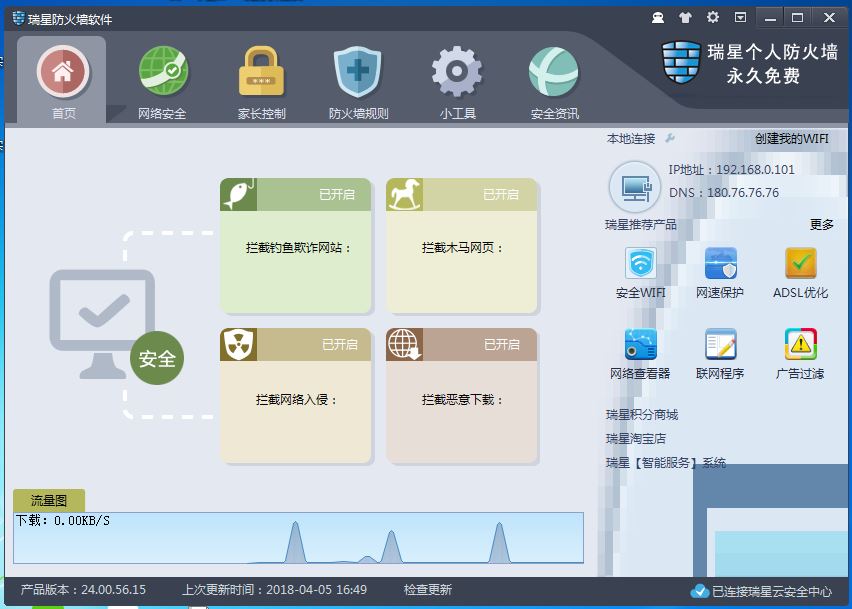Open 广告过滤 ad filter tool
The width and height of the screenshot is (852, 609).
[800, 354]
